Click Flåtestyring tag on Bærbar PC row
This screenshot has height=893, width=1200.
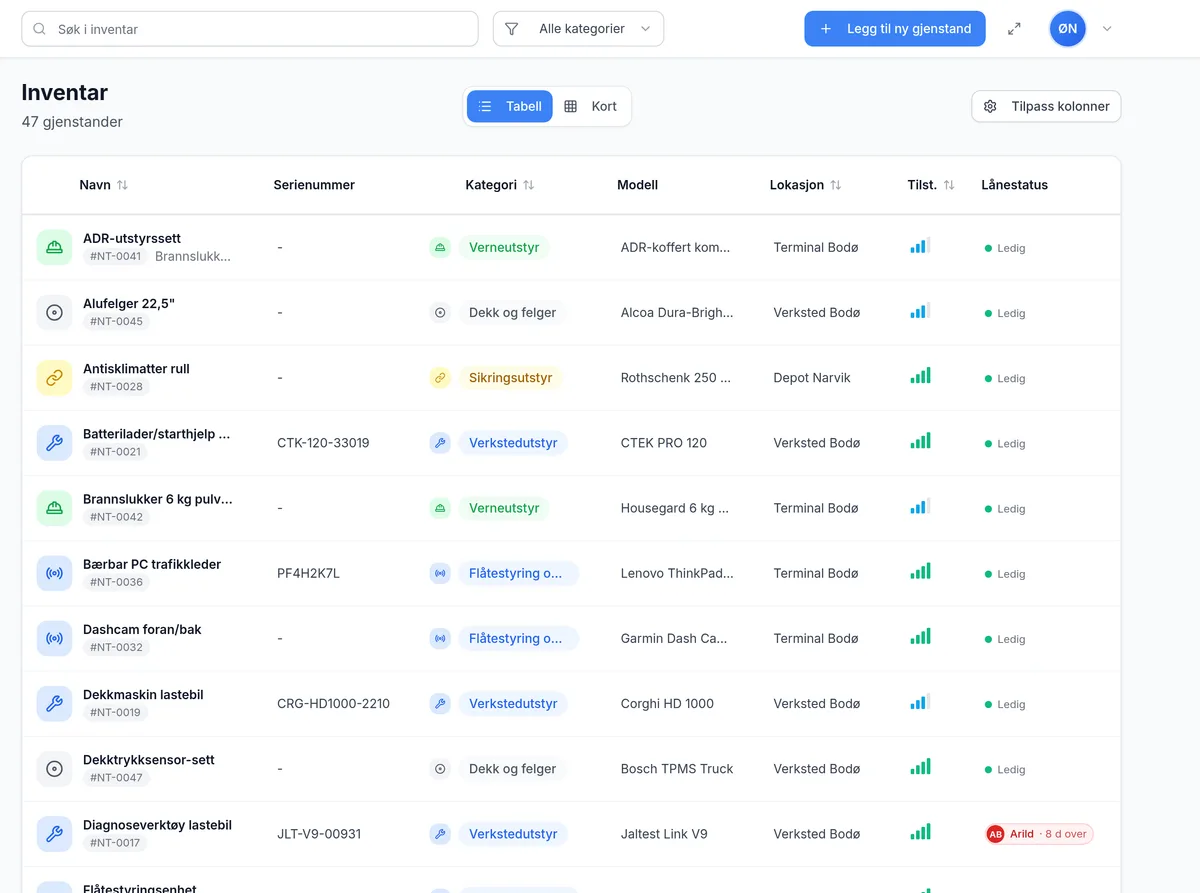tap(518, 573)
